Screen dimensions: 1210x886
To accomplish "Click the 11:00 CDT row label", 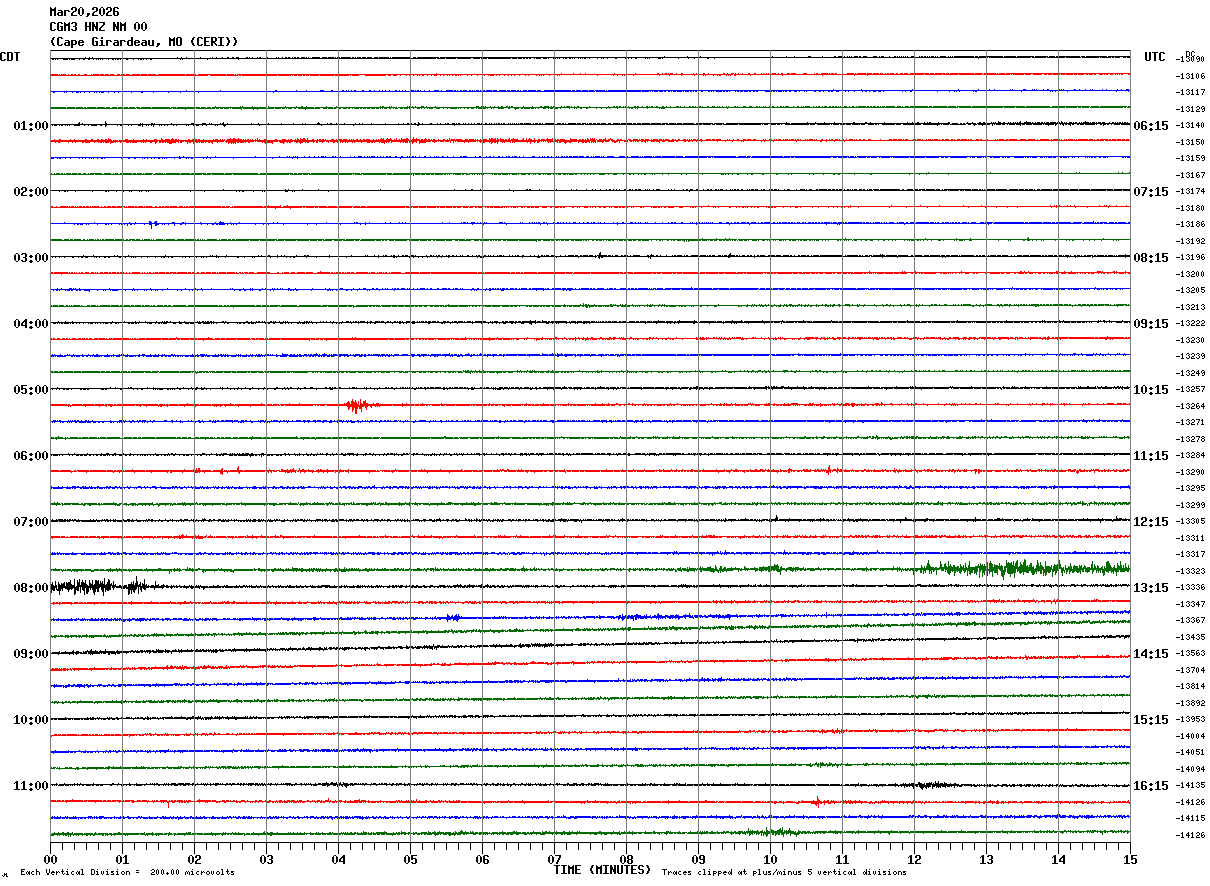I will 31,786.
